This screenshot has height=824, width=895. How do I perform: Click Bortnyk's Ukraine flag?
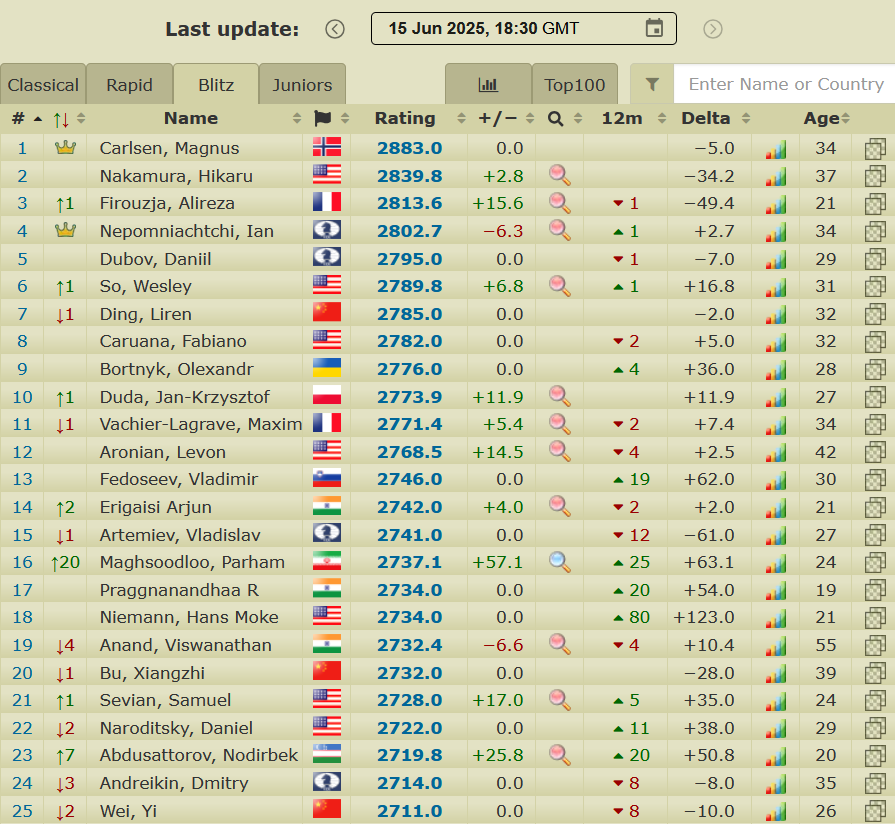click(327, 367)
